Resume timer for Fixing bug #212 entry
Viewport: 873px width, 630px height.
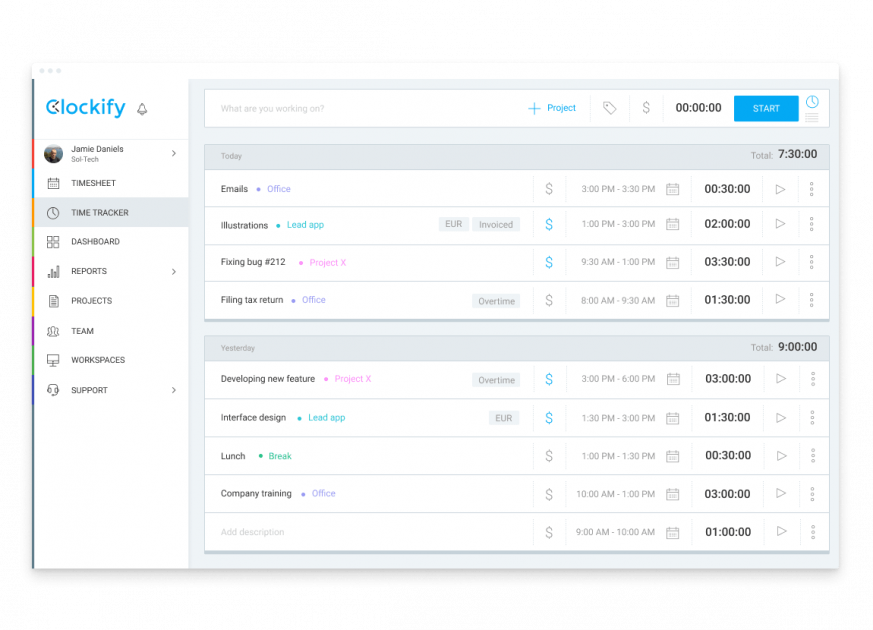tap(781, 262)
